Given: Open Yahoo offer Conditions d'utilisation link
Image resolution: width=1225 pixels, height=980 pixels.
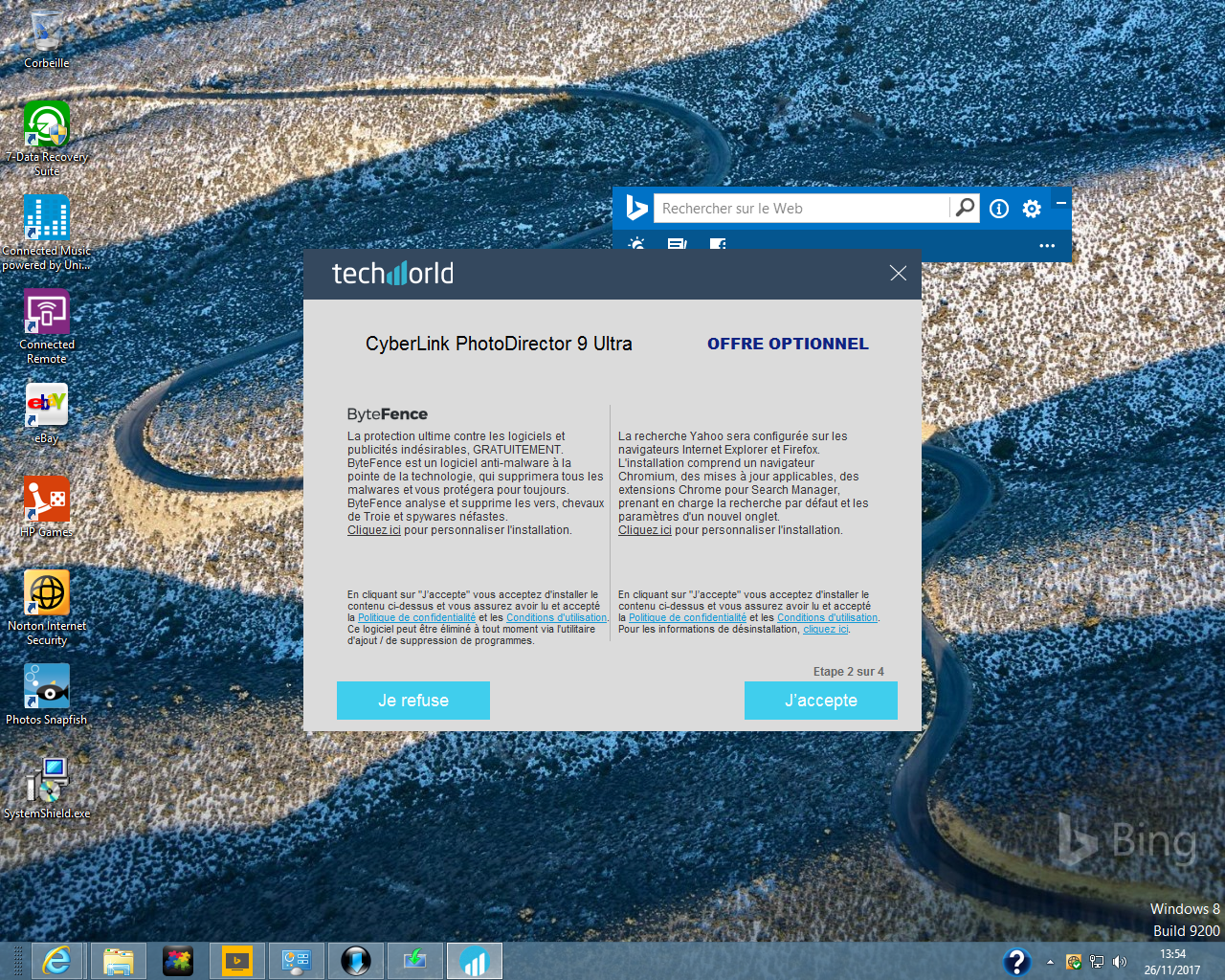Looking at the screenshot, I should tap(827, 618).
